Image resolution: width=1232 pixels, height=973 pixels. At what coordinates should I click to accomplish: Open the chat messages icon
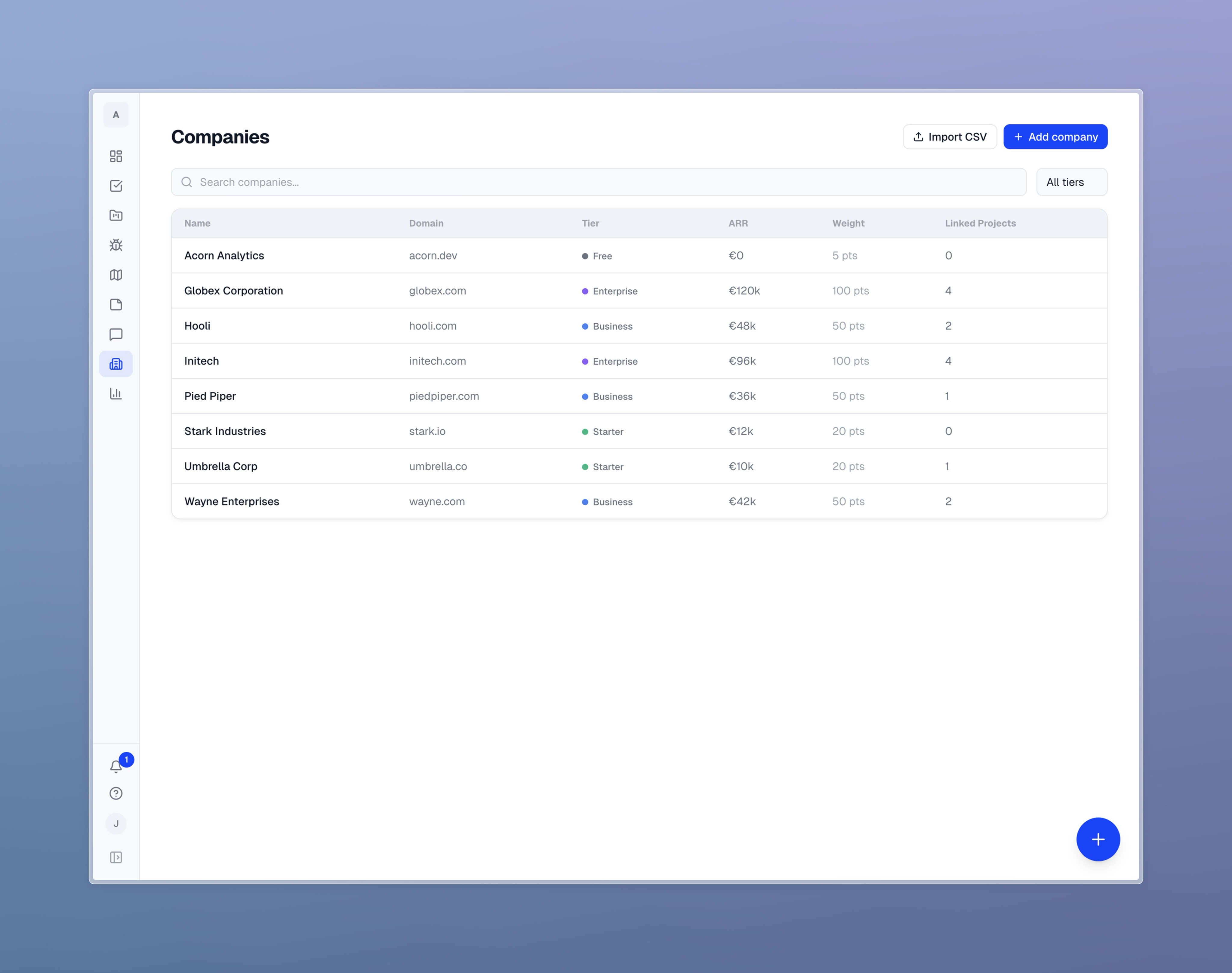116,334
